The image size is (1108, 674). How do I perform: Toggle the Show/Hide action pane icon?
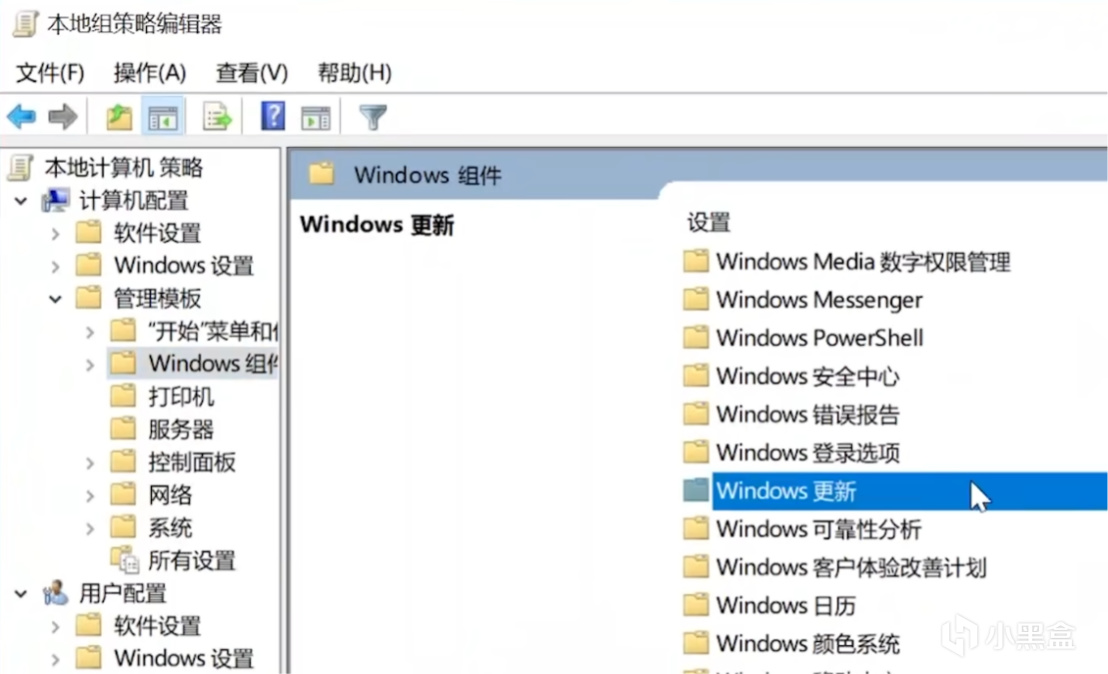click(315, 117)
